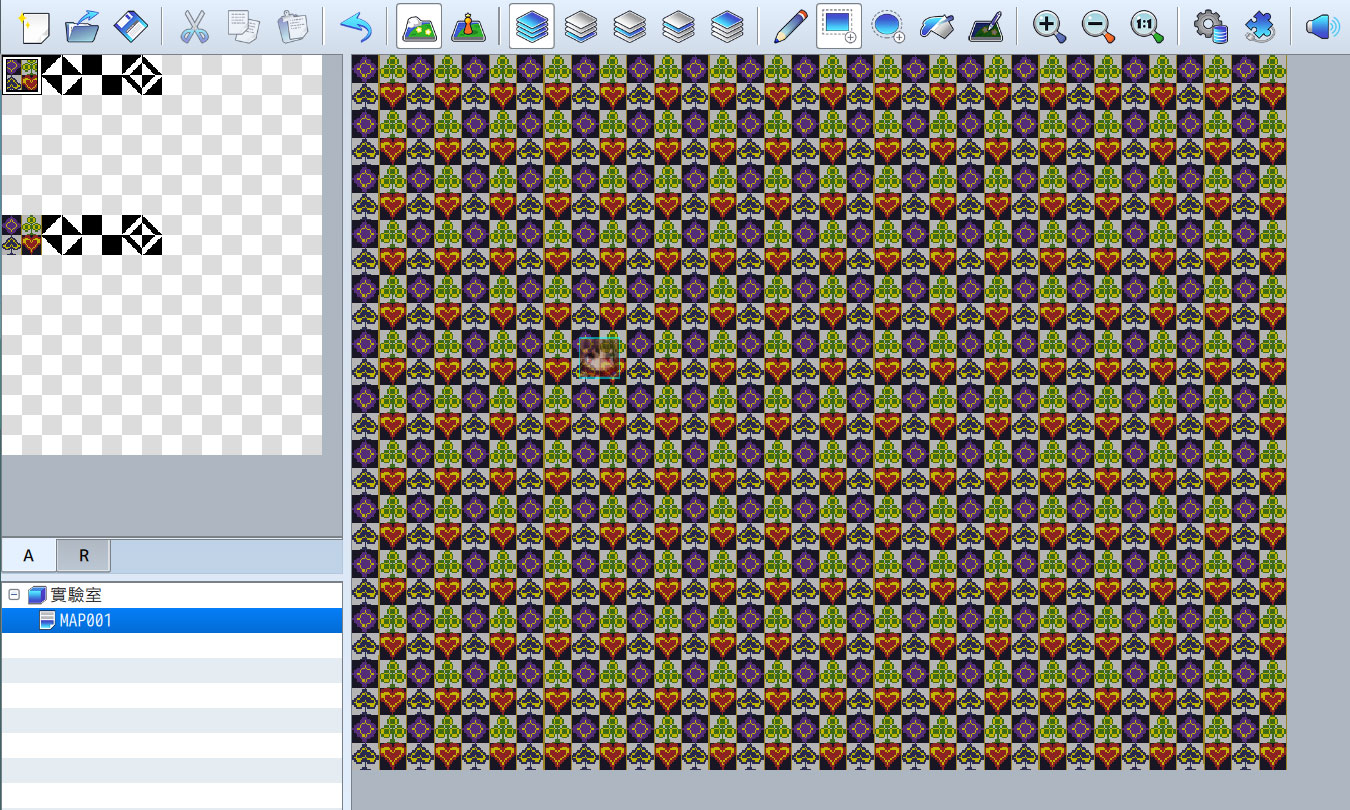Switch to Map editing mode

point(420,27)
